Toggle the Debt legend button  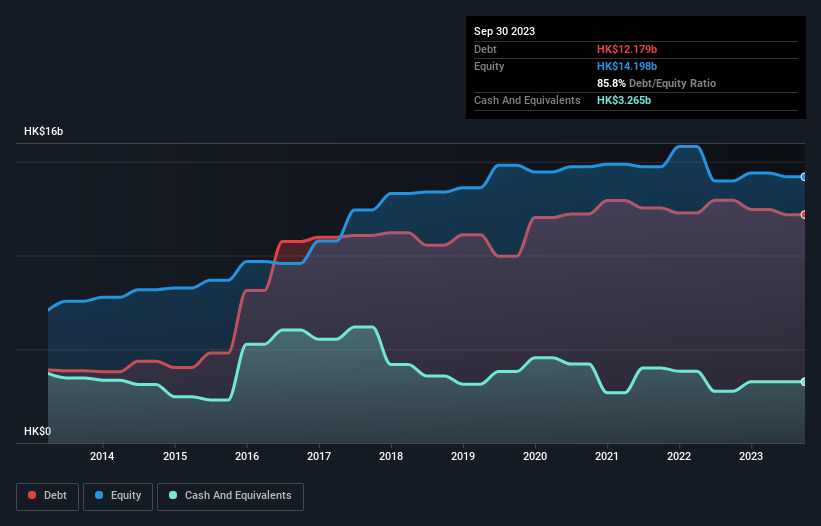click(x=47, y=496)
